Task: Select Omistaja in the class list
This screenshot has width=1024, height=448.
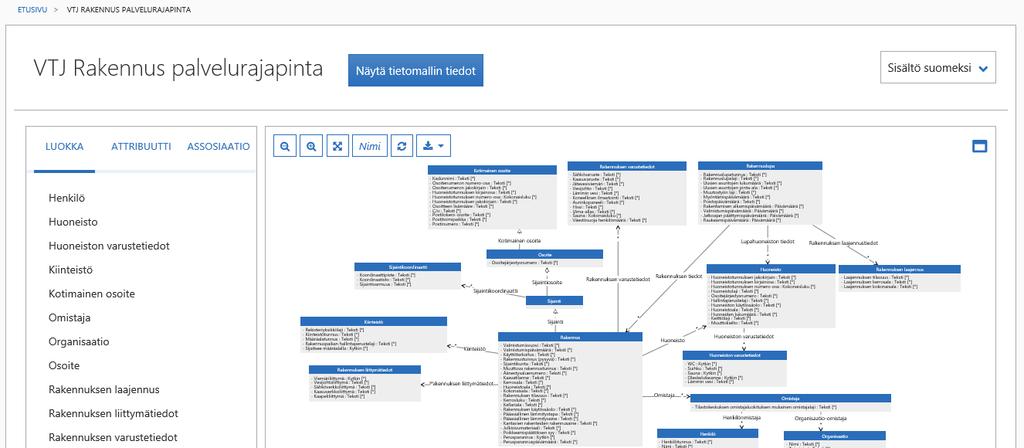Action: point(69,318)
